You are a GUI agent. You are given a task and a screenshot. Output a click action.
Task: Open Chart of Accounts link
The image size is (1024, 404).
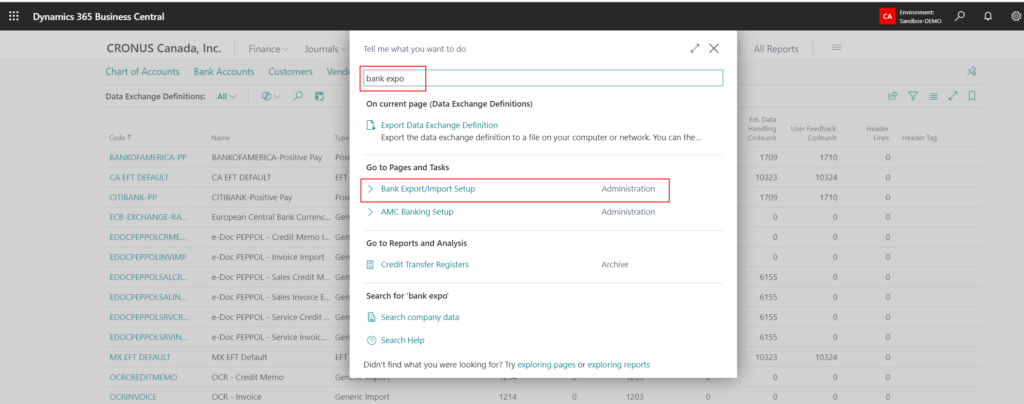tap(142, 72)
